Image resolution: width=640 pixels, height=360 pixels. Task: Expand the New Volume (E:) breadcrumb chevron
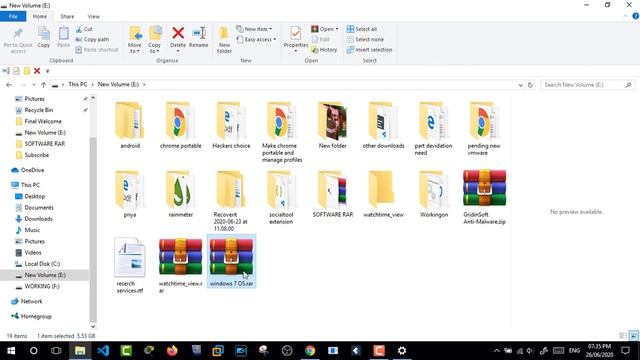point(144,84)
